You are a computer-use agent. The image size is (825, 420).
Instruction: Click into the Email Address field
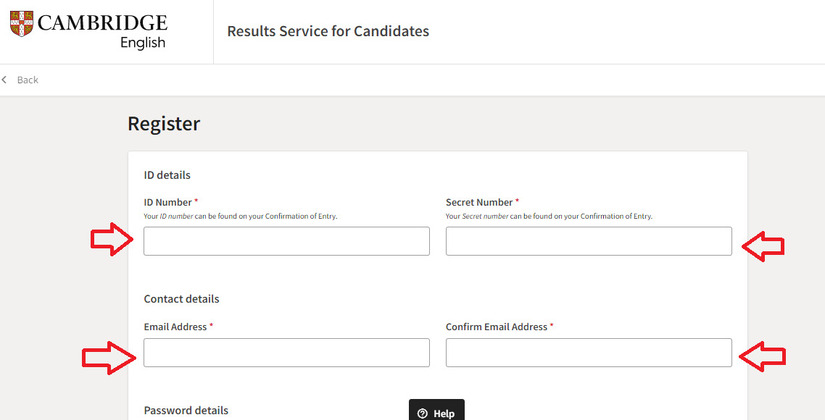pos(286,353)
